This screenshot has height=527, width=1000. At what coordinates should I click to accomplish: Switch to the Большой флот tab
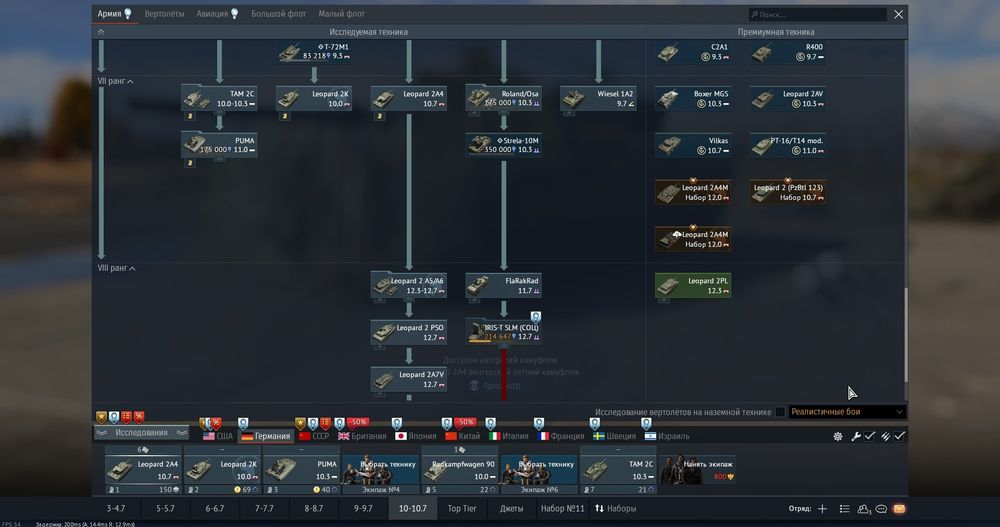(279, 13)
